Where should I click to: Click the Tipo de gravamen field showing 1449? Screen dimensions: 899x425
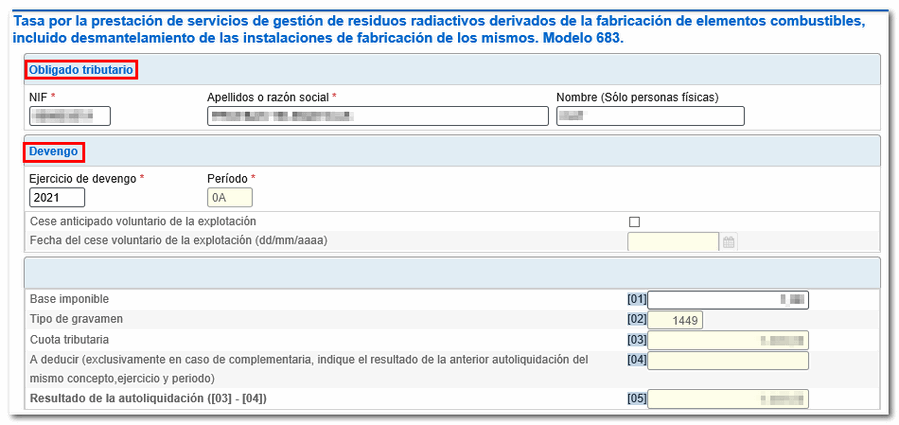pos(675,320)
